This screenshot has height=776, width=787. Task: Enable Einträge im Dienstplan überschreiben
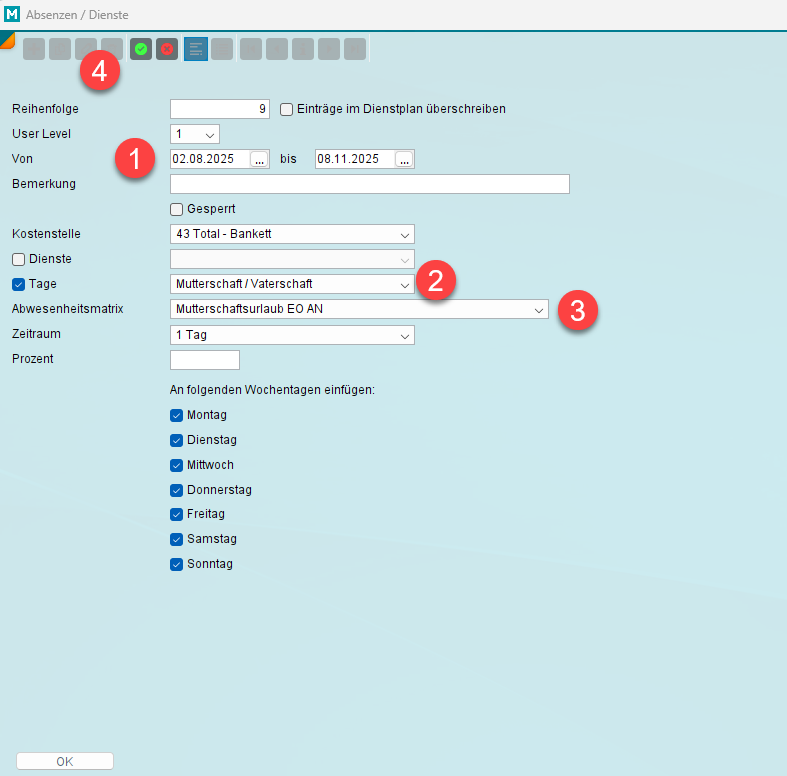tap(287, 109)
